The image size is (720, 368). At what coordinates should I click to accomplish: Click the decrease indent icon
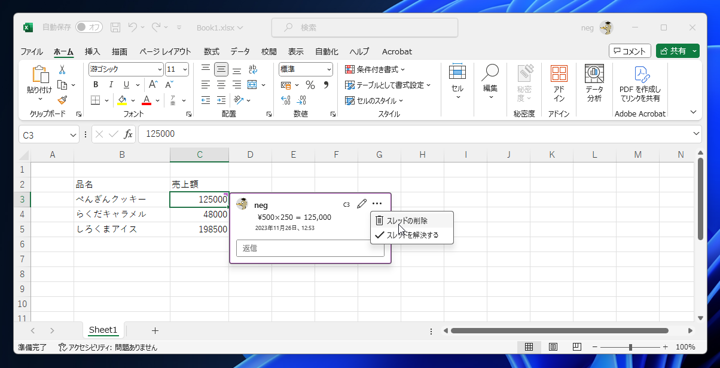click(x=206, y=100)
